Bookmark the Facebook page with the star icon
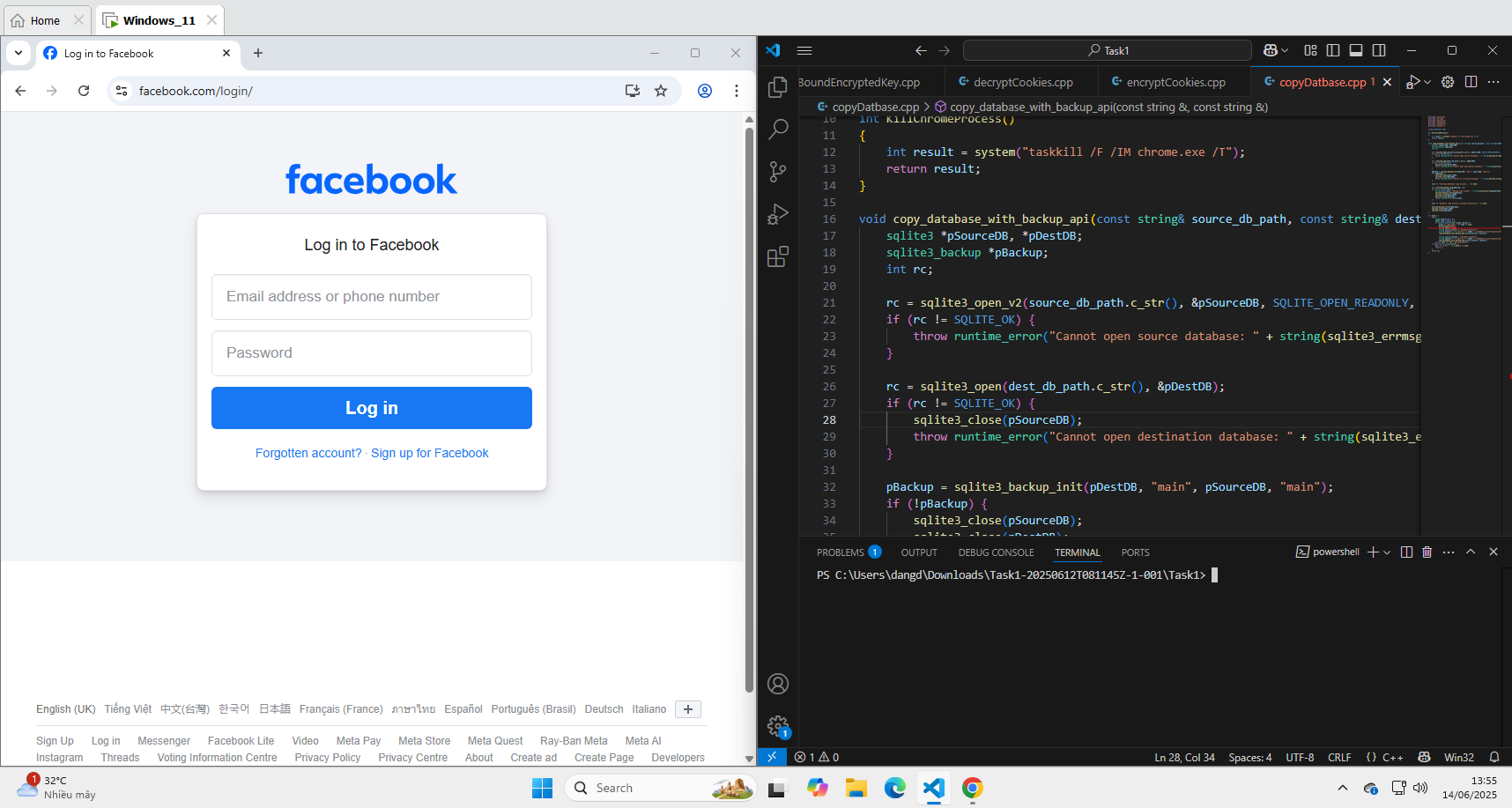This screenshot has width=1512, height=808. click(661, 91)
